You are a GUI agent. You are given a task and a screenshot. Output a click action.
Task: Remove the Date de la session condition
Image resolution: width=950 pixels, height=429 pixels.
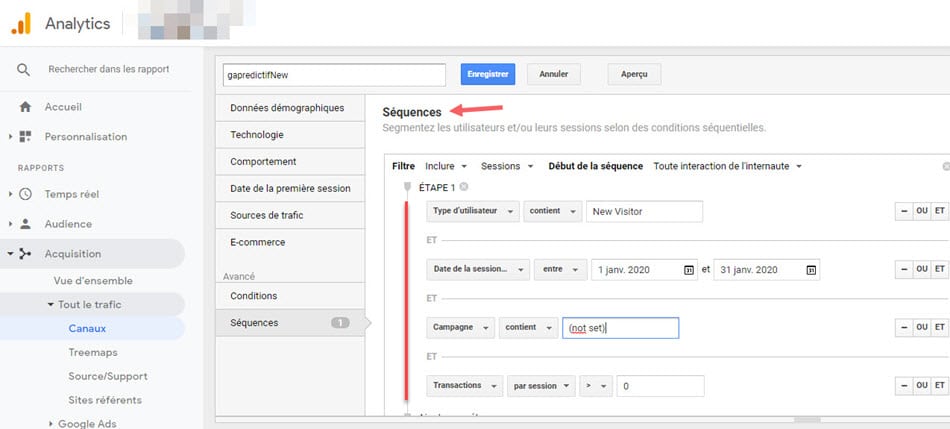pyautogui.click(x=904, y=269)
